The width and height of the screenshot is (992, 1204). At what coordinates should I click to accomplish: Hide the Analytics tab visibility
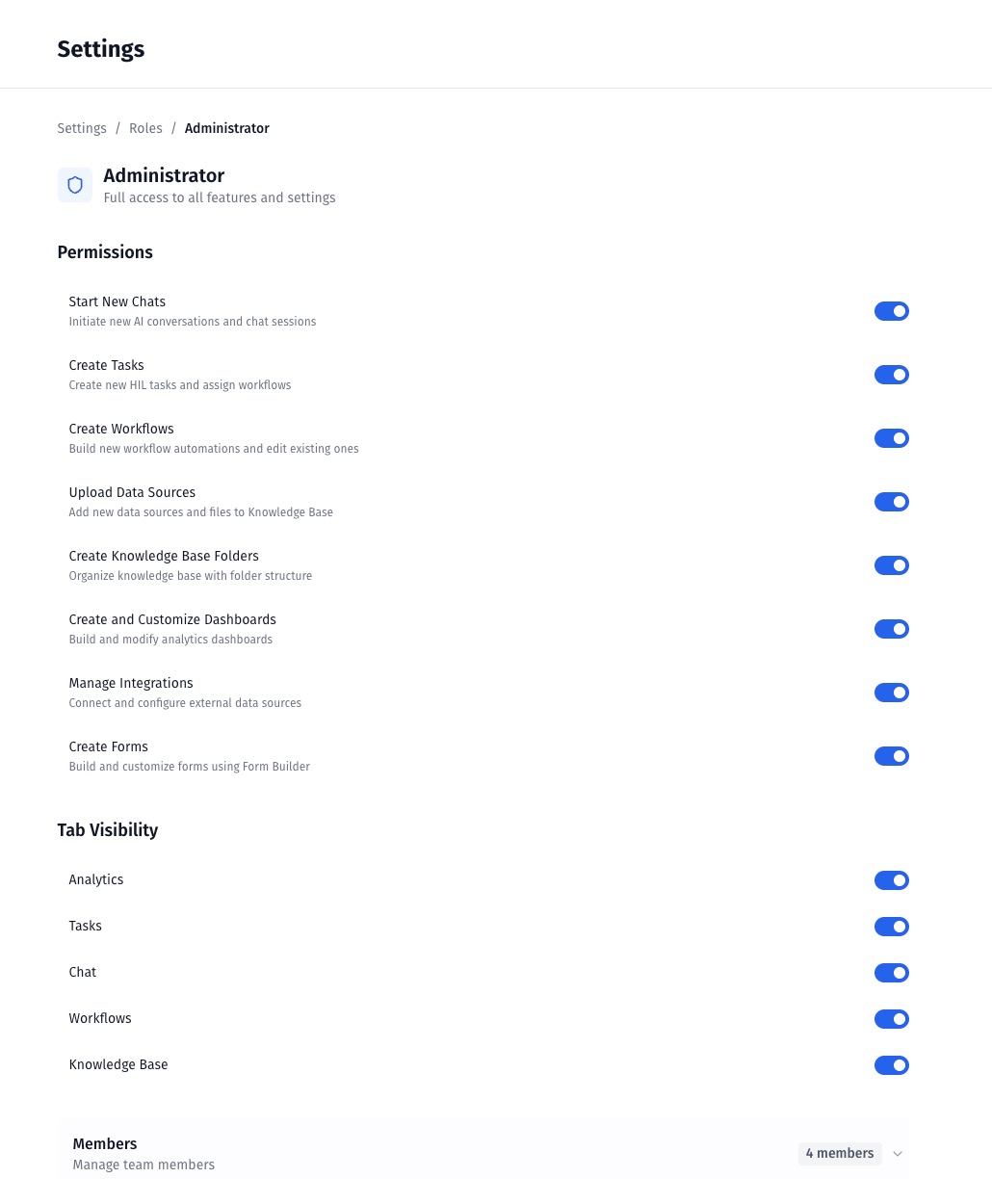click(x=891, y=880)
